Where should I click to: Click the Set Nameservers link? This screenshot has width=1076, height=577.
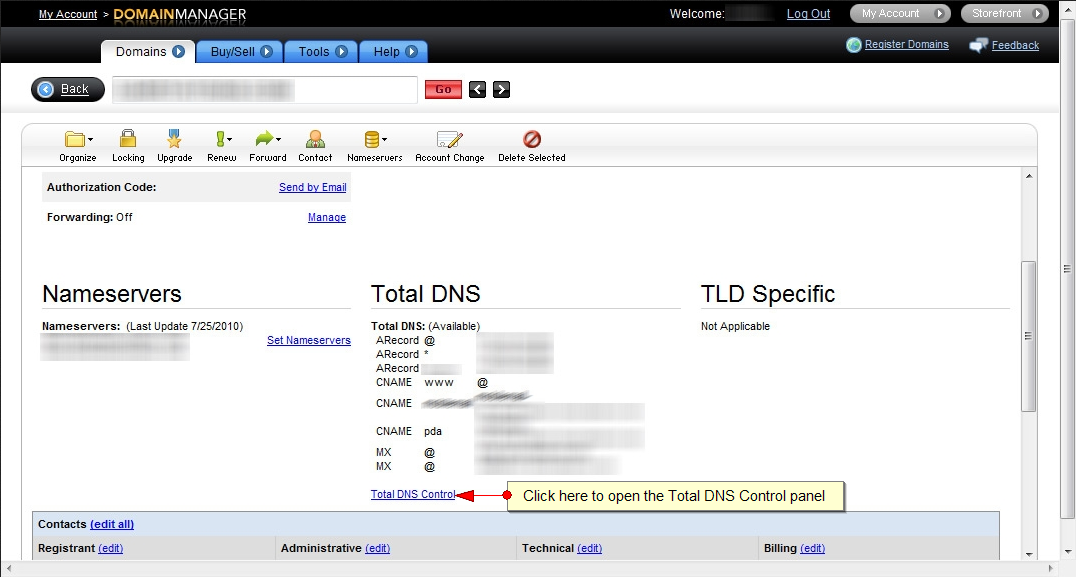click(x=309, y=340)
